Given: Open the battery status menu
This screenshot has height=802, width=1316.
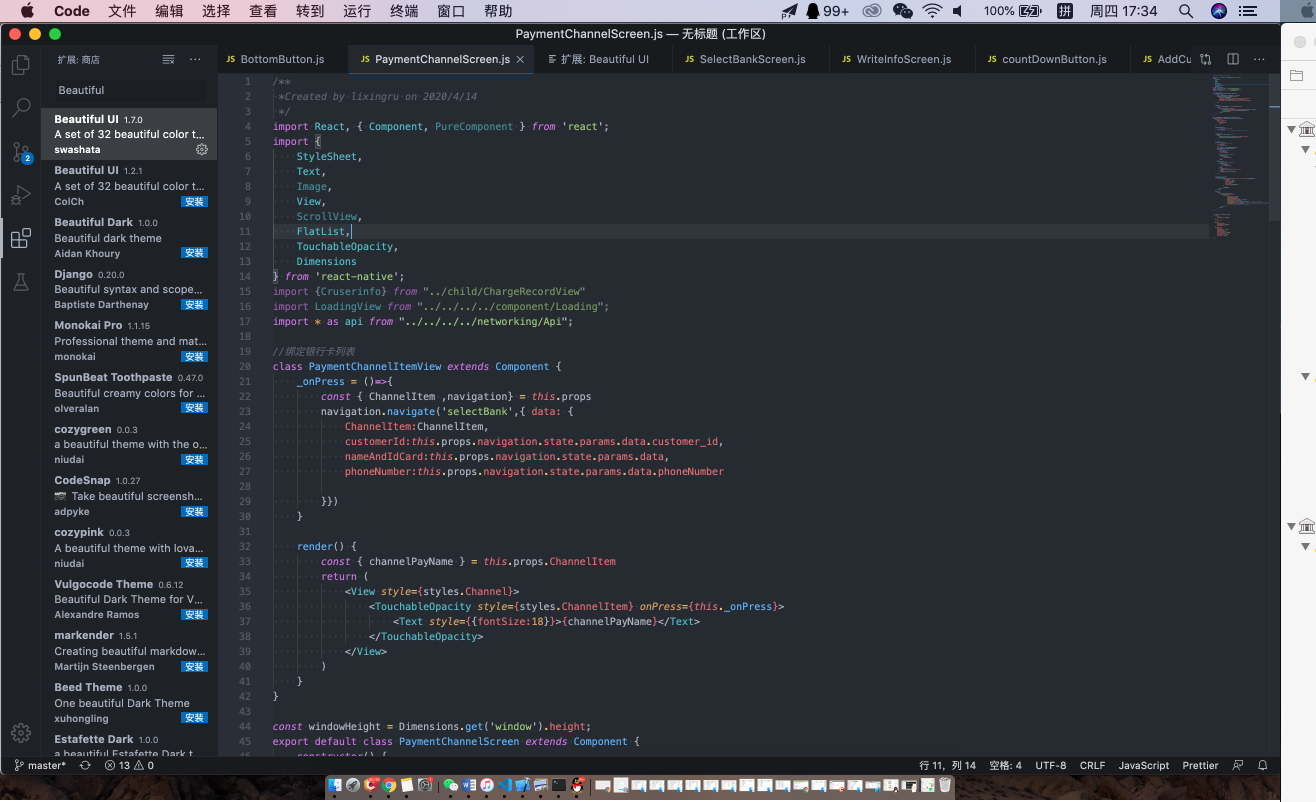Looking at the screenshot, I should click(x=1010, y=11).
